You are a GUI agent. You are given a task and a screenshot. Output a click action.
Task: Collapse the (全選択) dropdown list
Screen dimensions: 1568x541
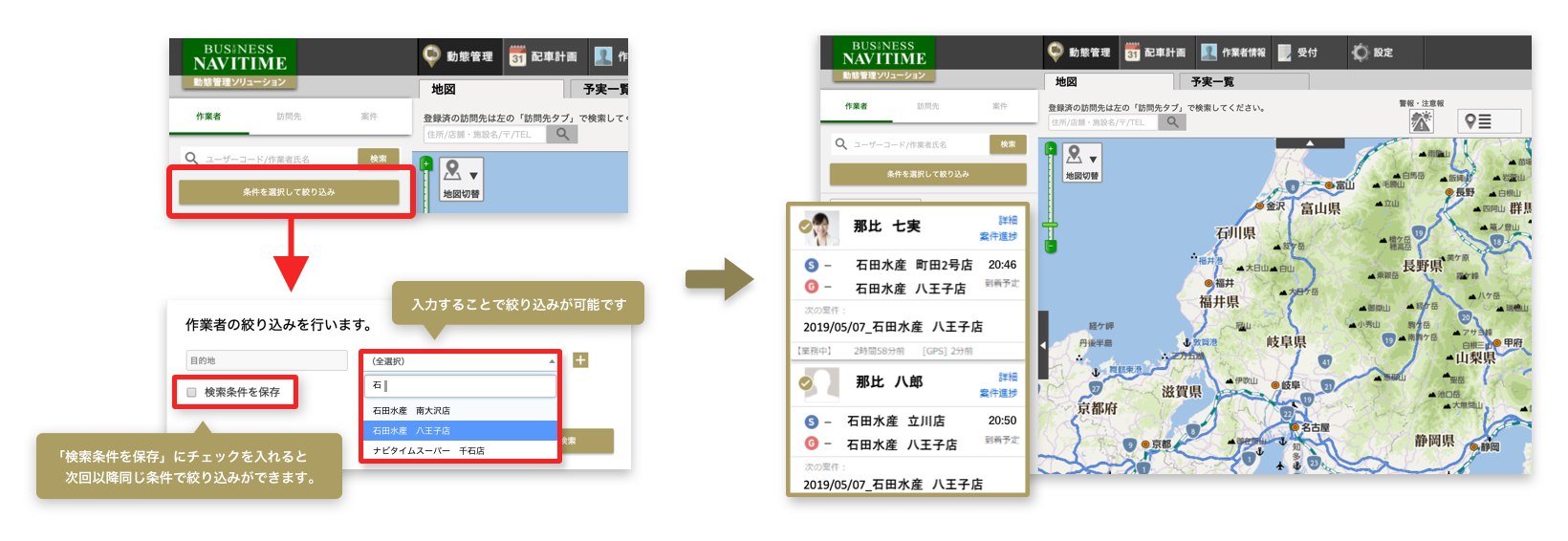(x=552, y=361)
